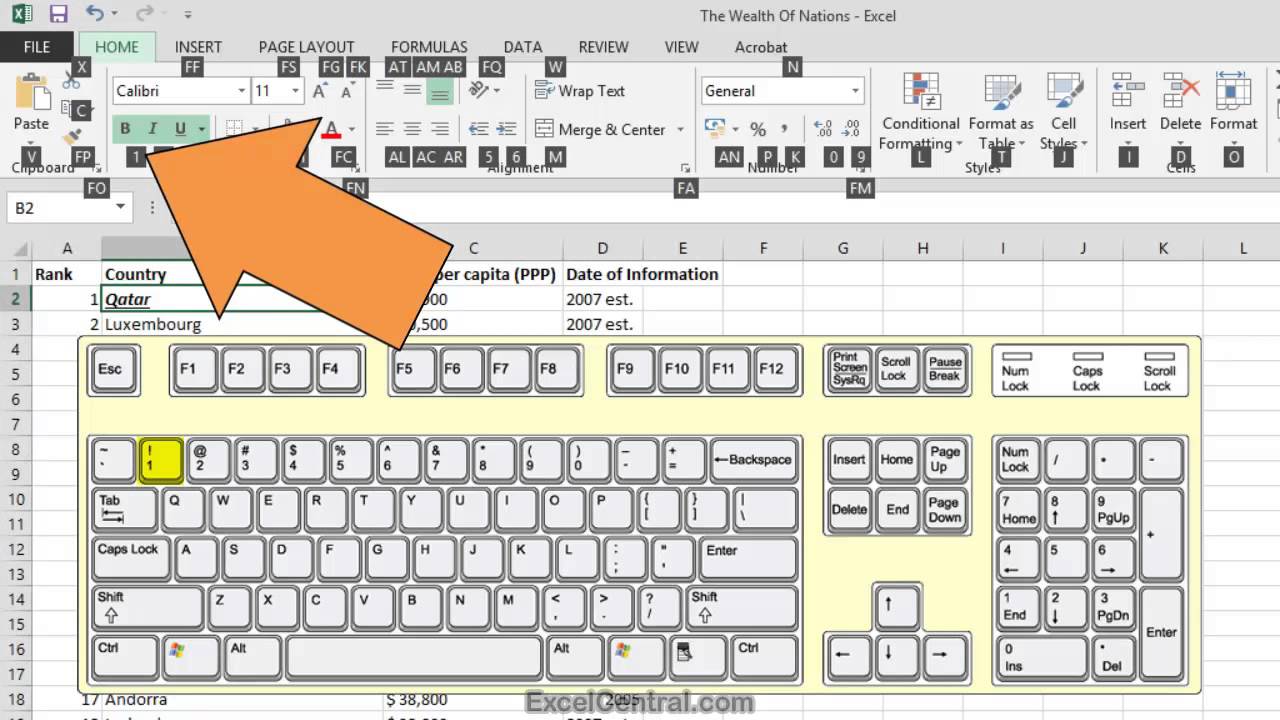The width and height of the screenshot is (1280, 720).
Task: Open the Number Format dropdown showing General
Action: click(780, 91)
